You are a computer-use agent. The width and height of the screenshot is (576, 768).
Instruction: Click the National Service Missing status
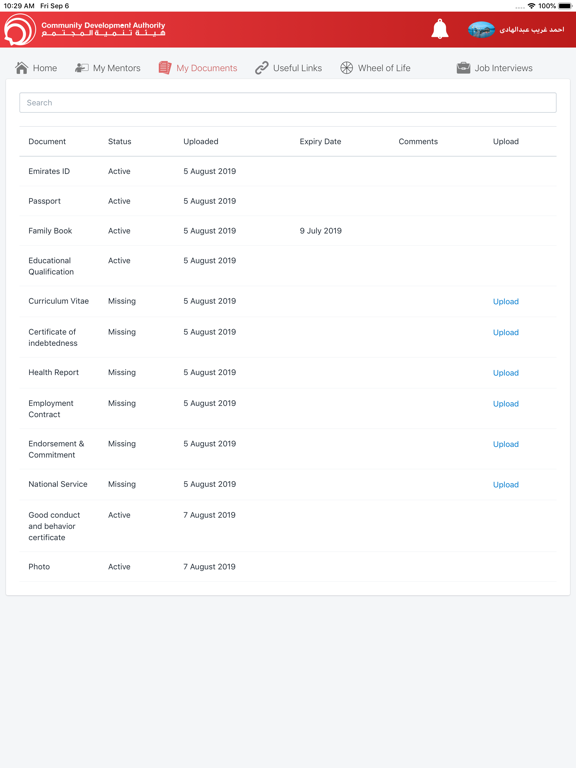pyautogui.click(x=122, y=484)
